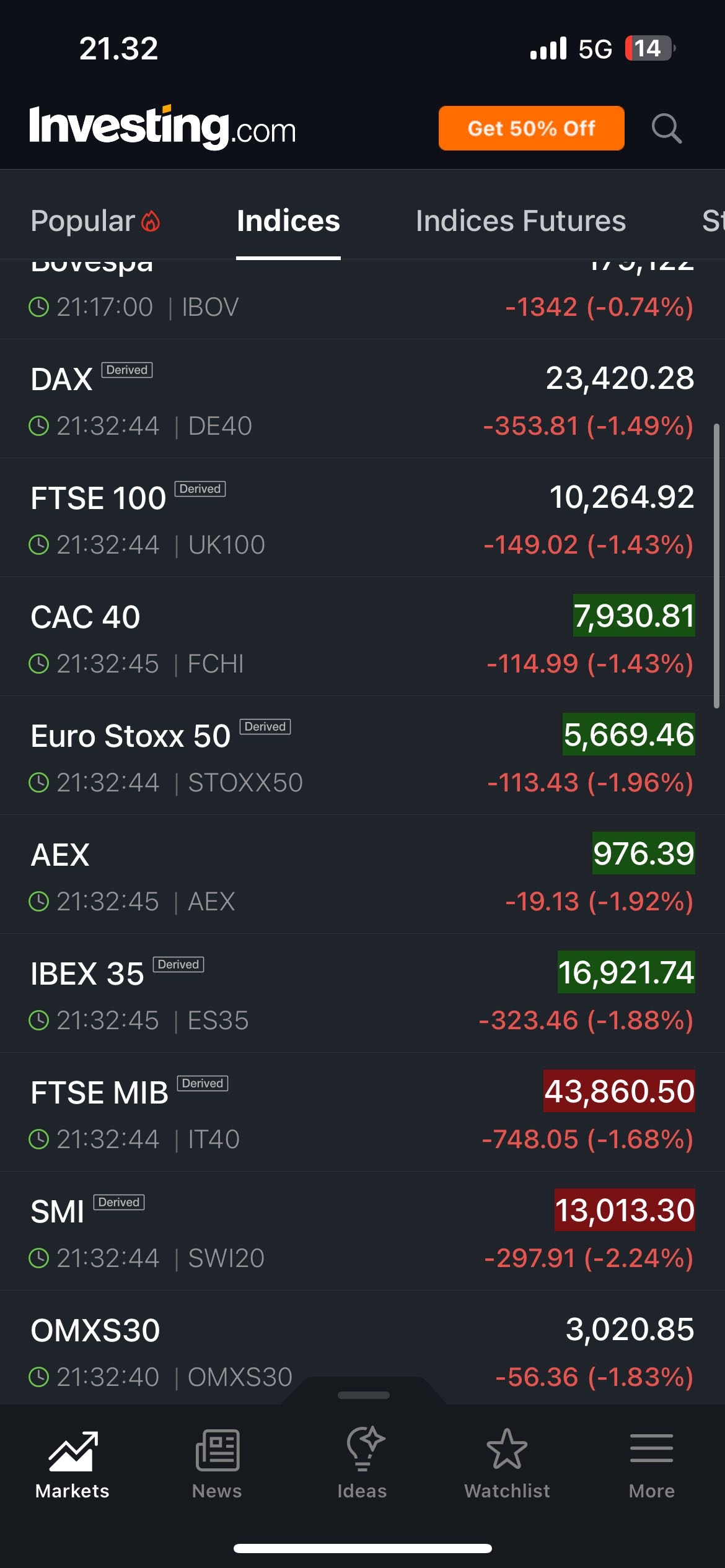The height and width of the screenshot is (1568, 725).
Task: Select the Indices tab
Action: tap(288, 221)
